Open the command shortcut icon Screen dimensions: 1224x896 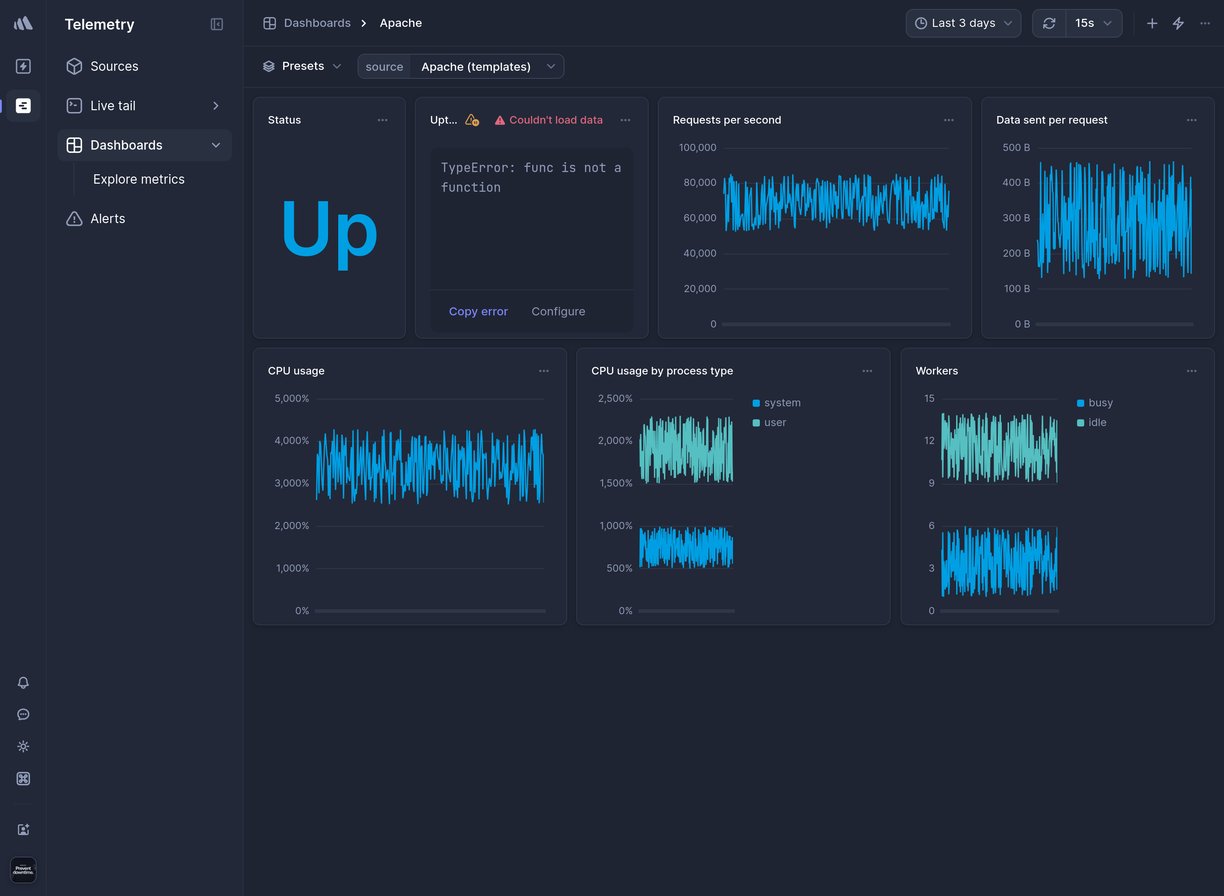pyautogui.click(x=23, y=779)
